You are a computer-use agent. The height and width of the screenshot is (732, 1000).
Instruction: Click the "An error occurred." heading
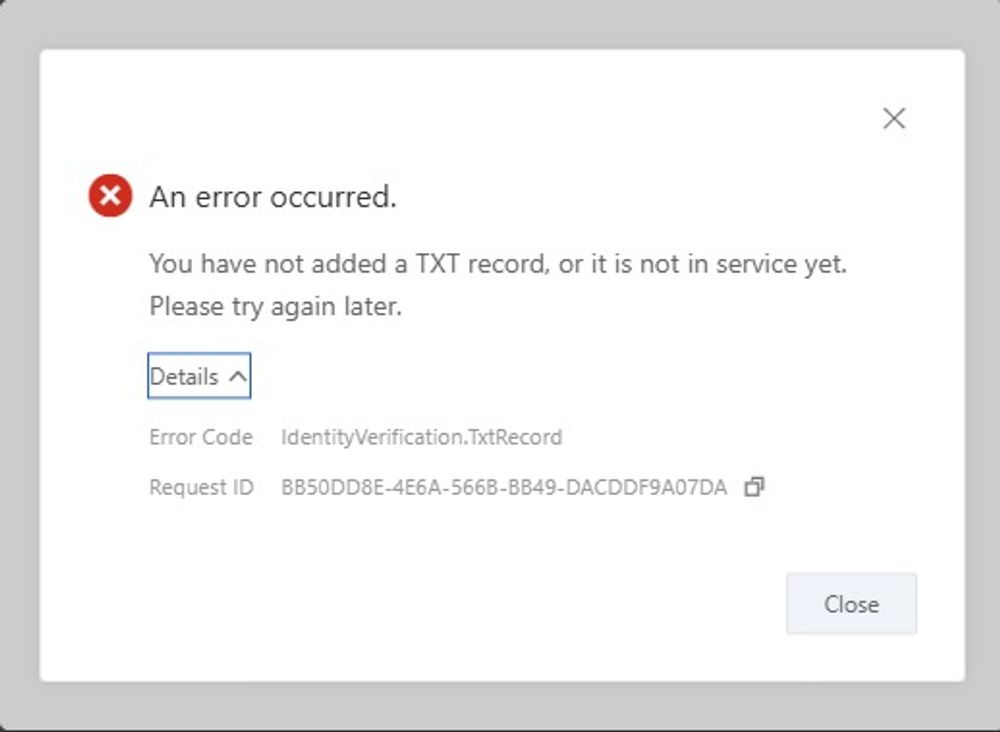tap(273, 197)
